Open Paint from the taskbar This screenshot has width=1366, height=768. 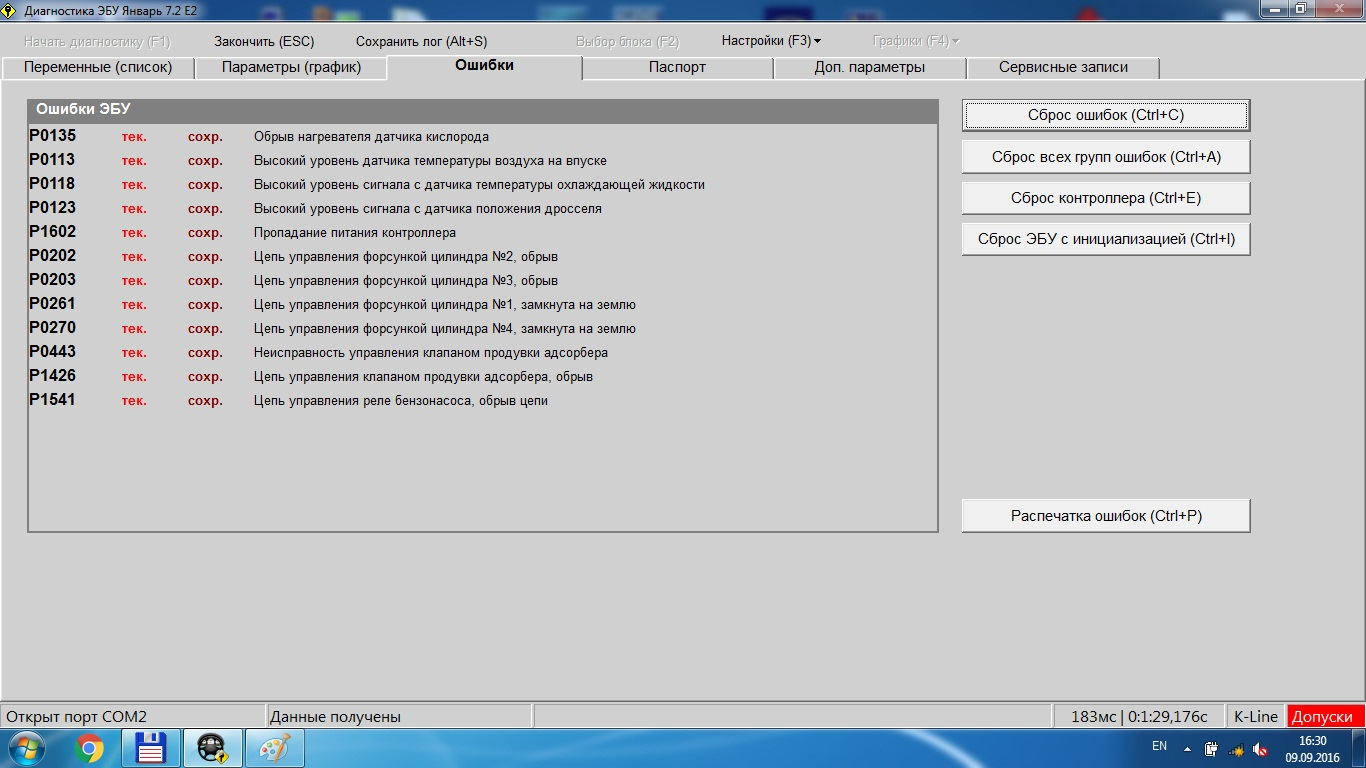[x=273, y=748]
